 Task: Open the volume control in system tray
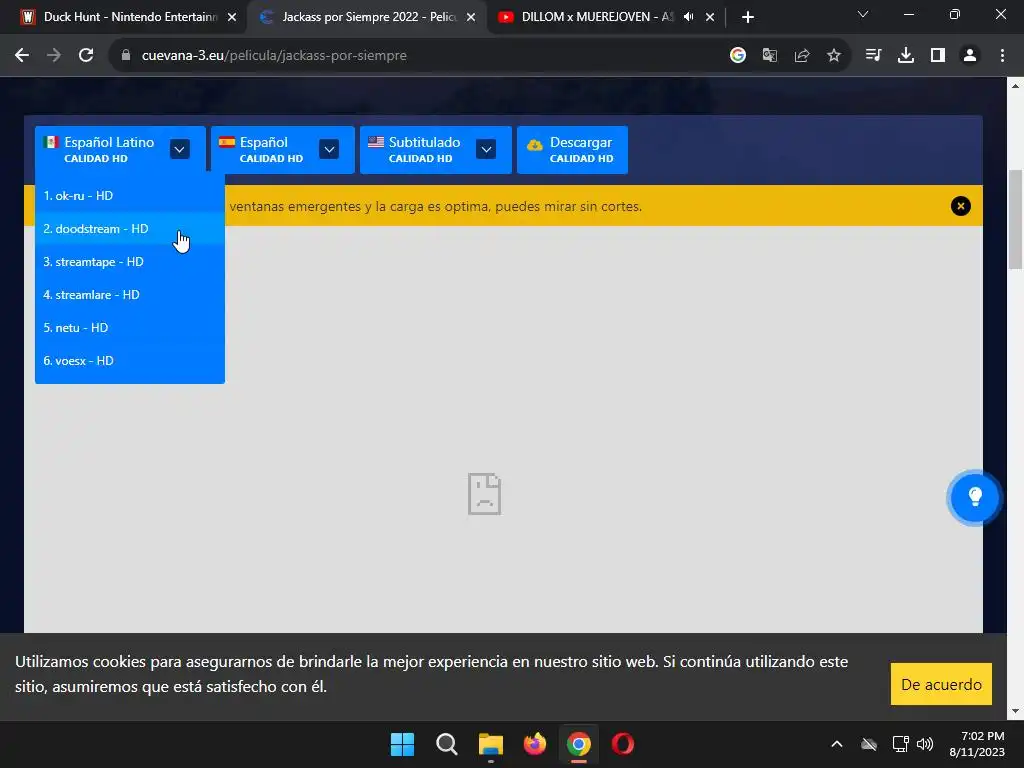coord(925,744)
